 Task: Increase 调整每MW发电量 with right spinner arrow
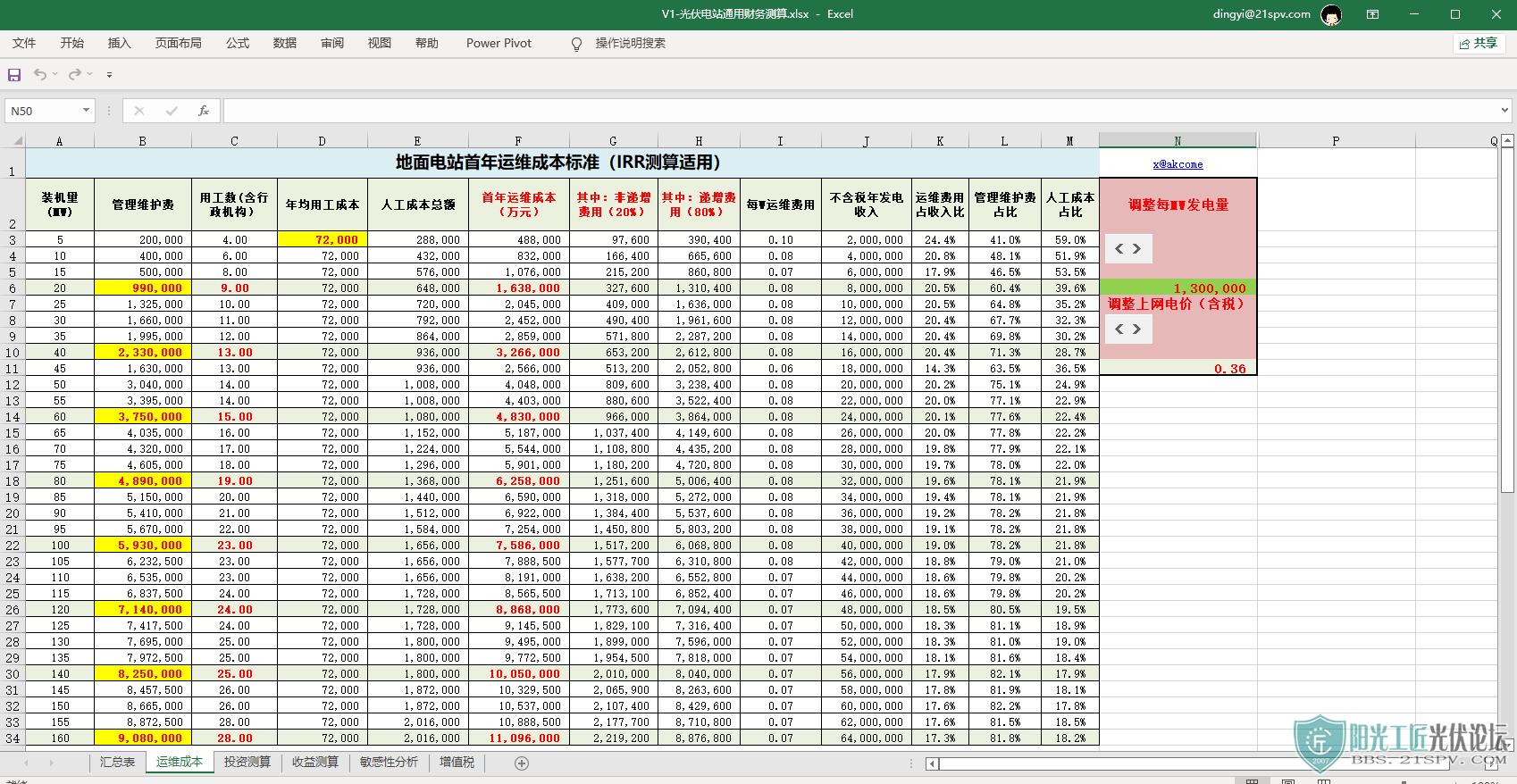(1137, 249)
